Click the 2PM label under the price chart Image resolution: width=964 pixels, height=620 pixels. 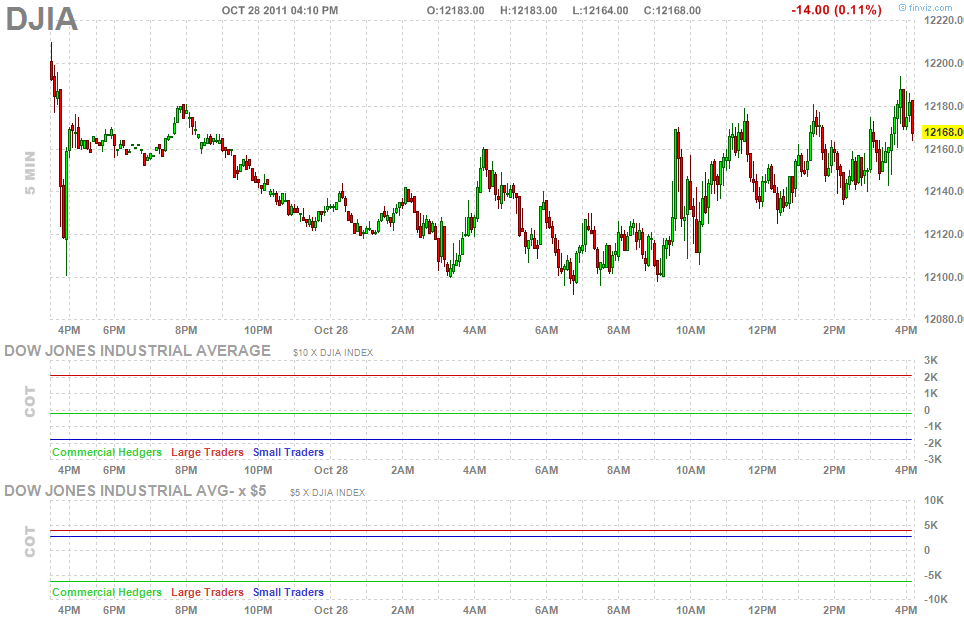834,330
